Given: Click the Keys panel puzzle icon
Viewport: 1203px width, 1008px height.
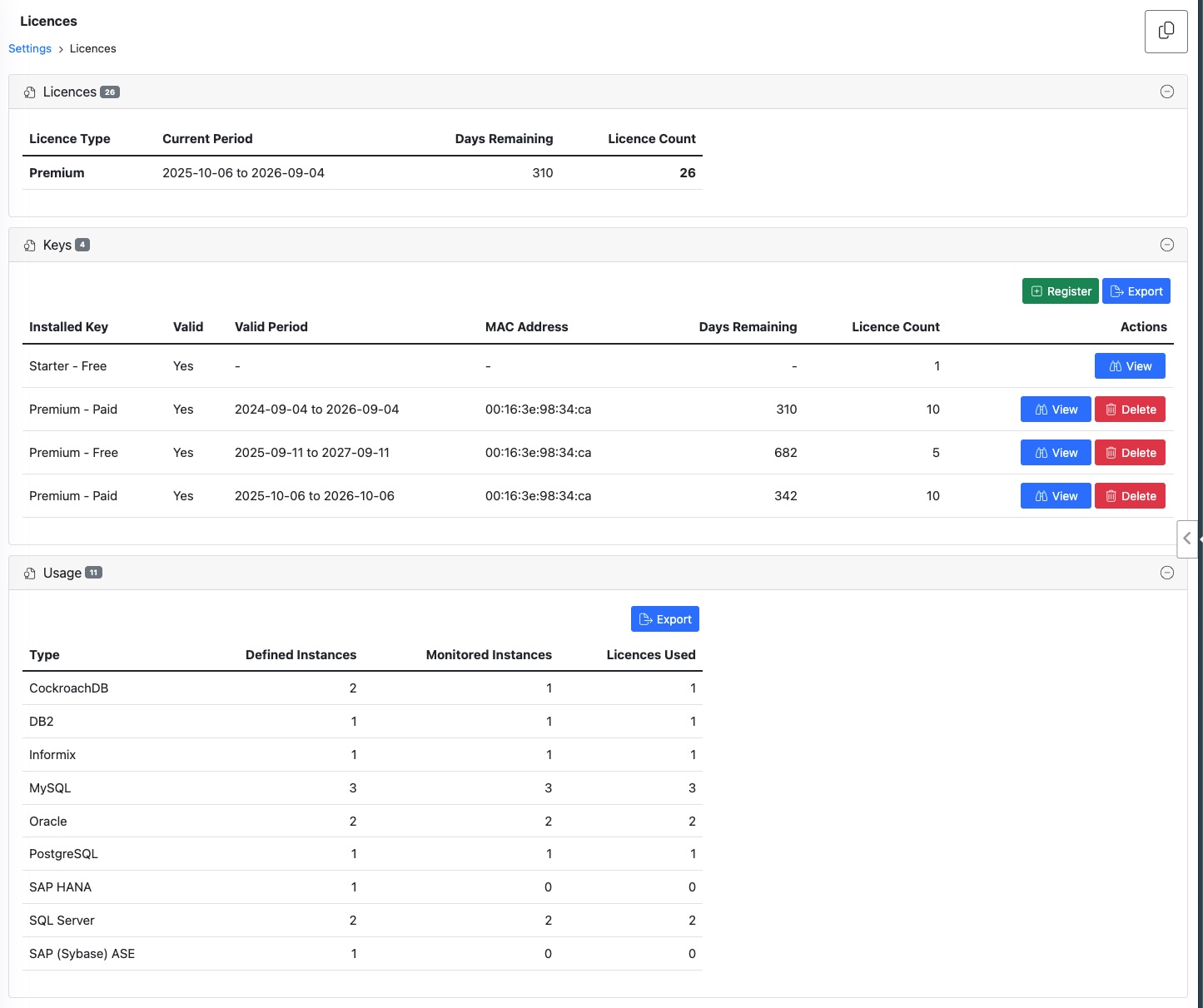Looking at the screenshot, I should point(30,246).
